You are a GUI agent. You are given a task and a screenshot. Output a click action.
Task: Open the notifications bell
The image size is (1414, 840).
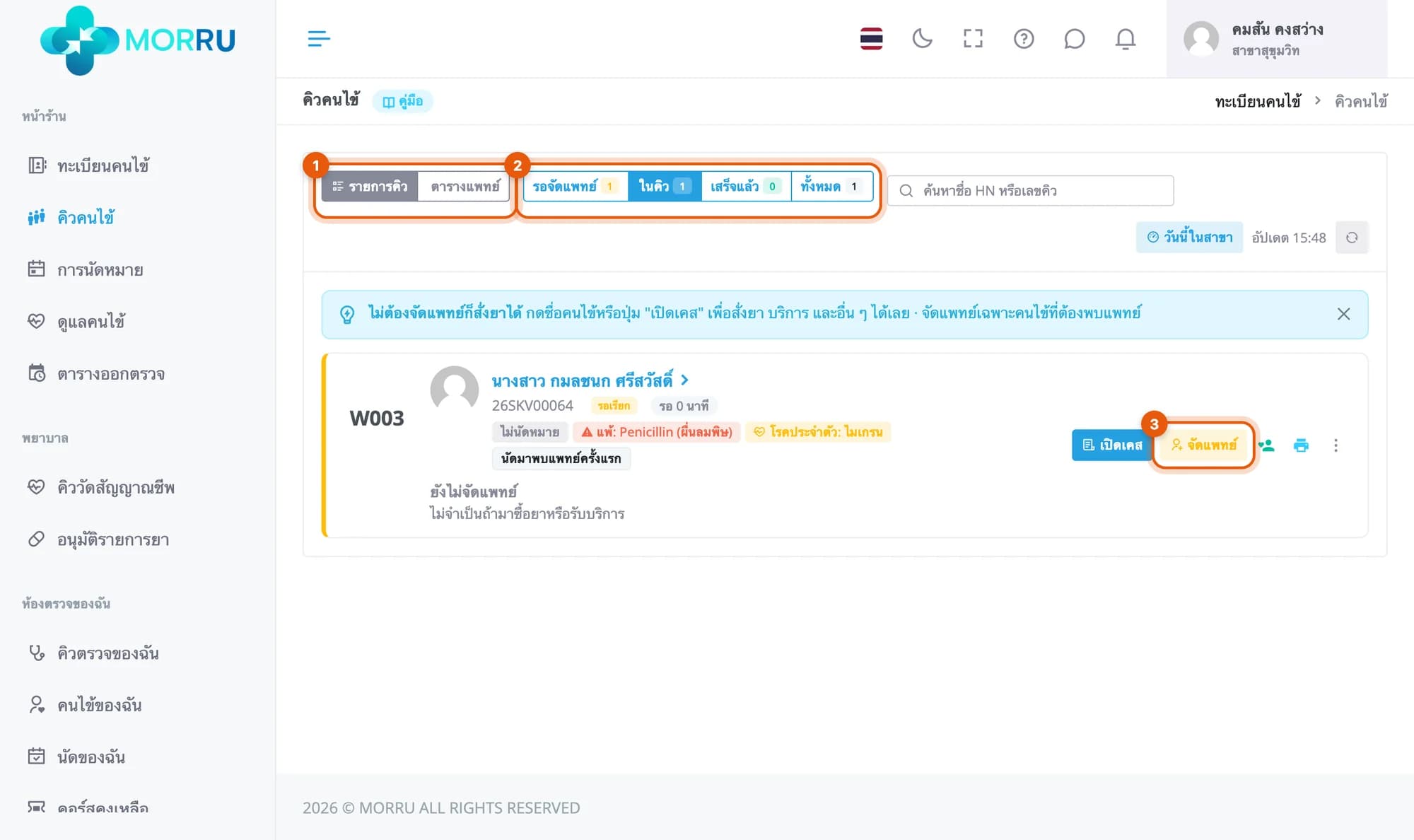[x=1125, y=38]
